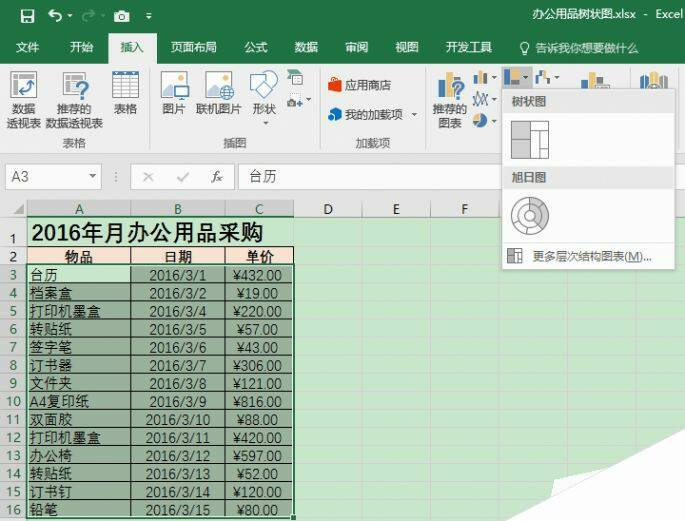Choose the 旭日图 sunburst chart thumbnail
The width and height of the screenshot is (685, 521).
pyautogui.click(x=530, y=216)
